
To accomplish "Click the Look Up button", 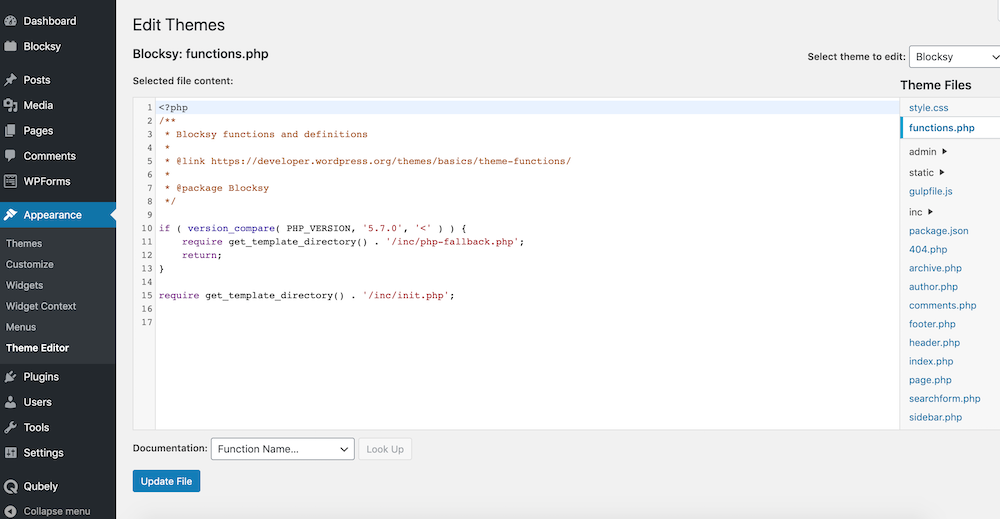I will click(x=385, y=449).
